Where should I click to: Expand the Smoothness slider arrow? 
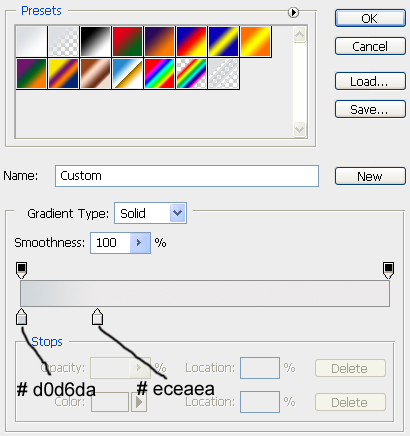point(140,243)
